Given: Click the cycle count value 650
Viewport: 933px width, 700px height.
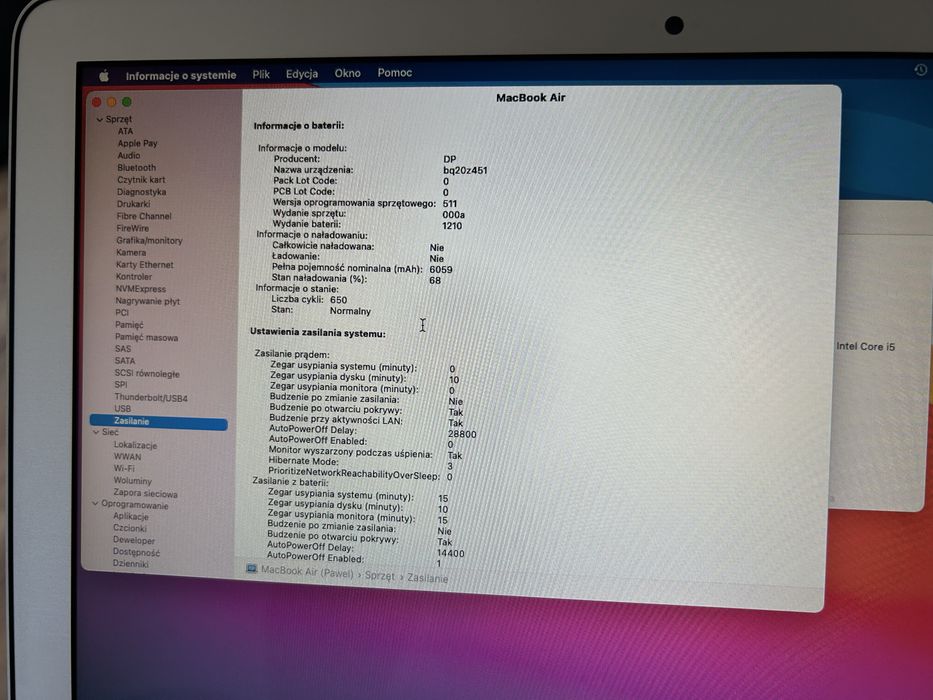Looking at the screenshot, I should pos(339,300).
